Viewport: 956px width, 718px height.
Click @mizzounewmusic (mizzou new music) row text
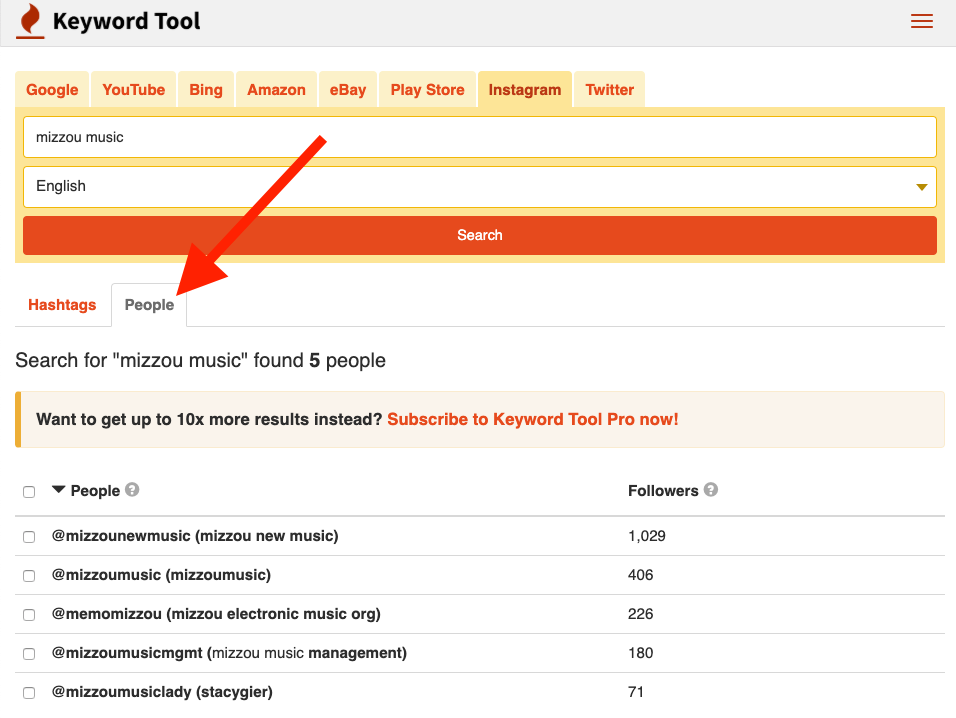(x=195, y=536)
